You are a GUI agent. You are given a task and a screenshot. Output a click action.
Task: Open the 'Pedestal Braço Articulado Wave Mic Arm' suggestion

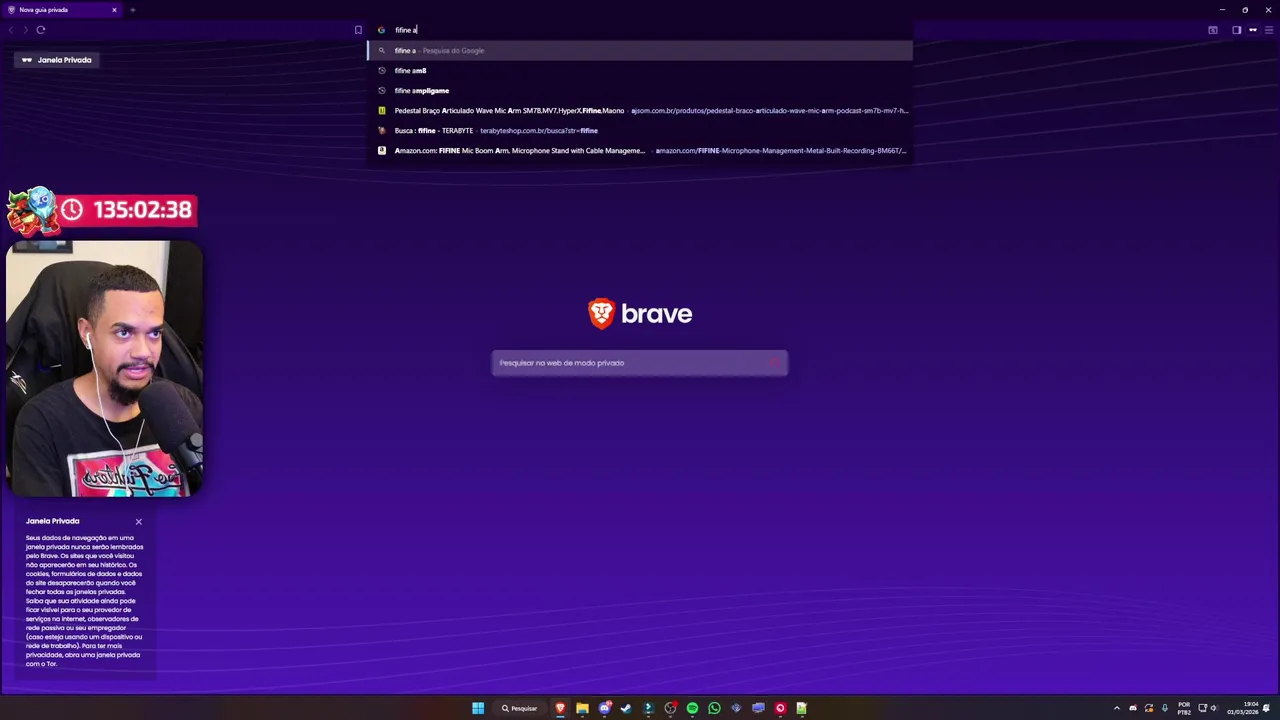point(640,110)
